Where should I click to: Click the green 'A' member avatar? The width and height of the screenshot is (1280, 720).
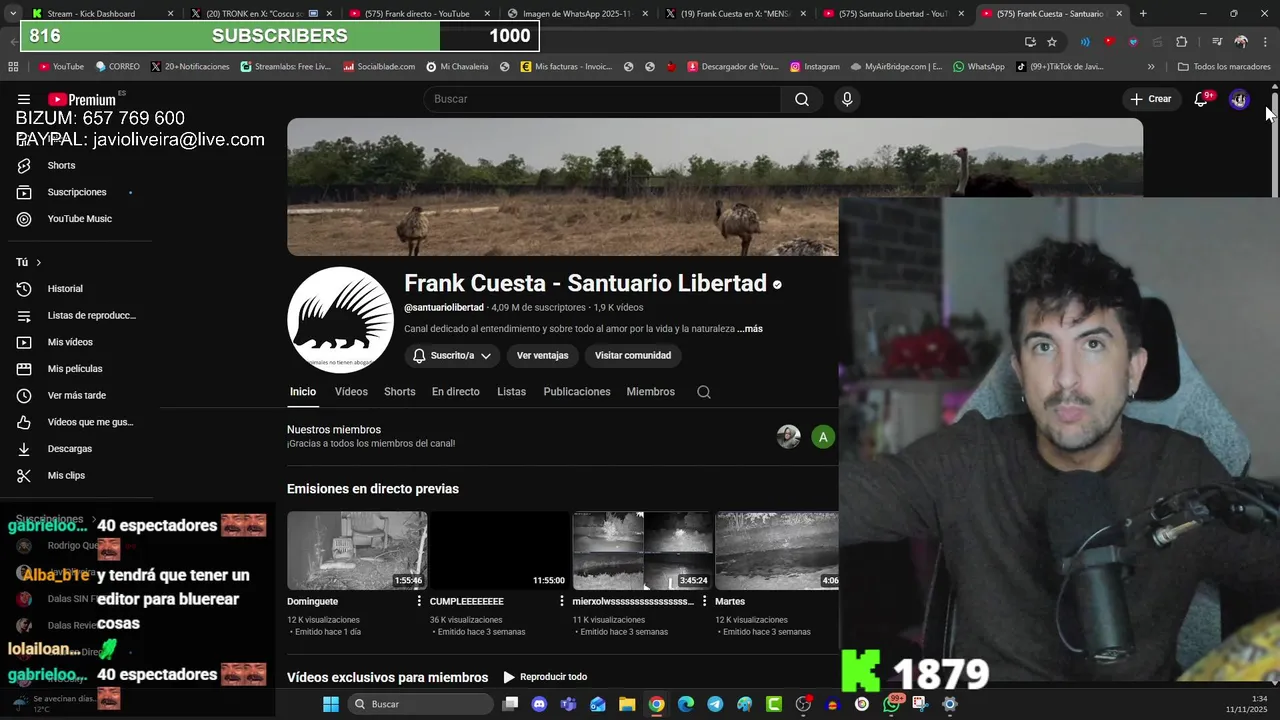pyautogui.click(x=823, y=437)
